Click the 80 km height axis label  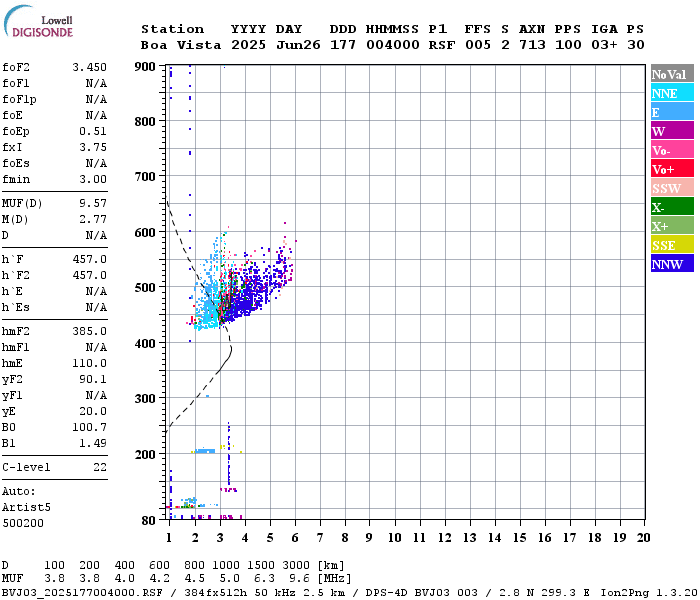[149, 521]
